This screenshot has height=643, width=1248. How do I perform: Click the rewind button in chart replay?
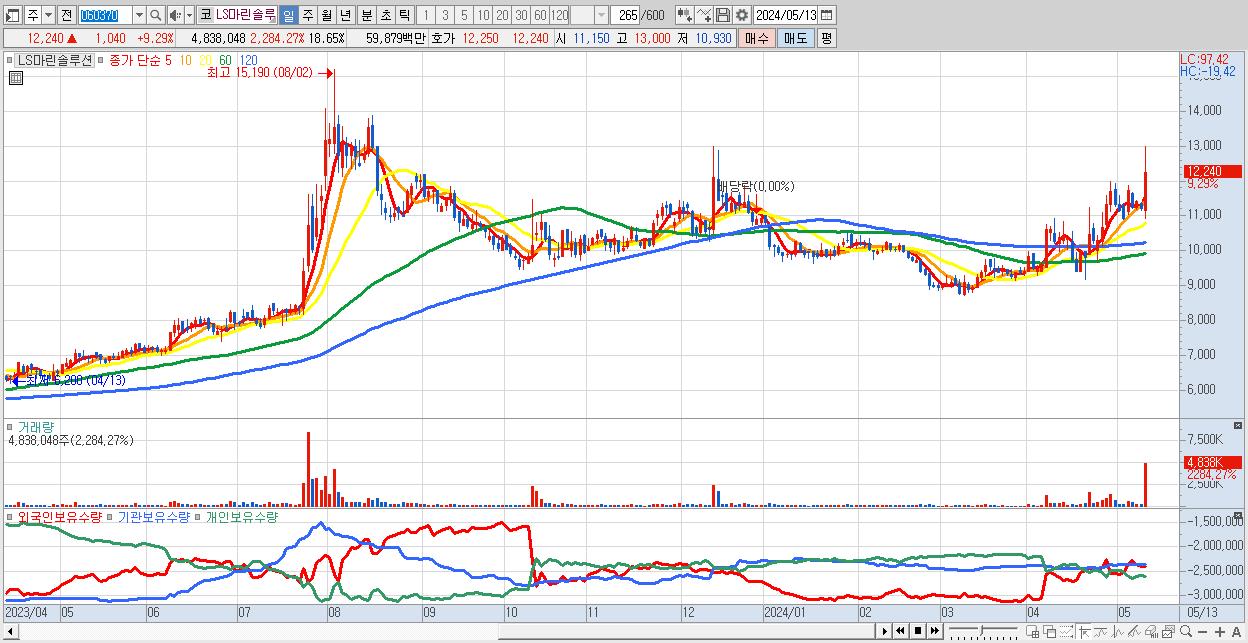[900, 631]
